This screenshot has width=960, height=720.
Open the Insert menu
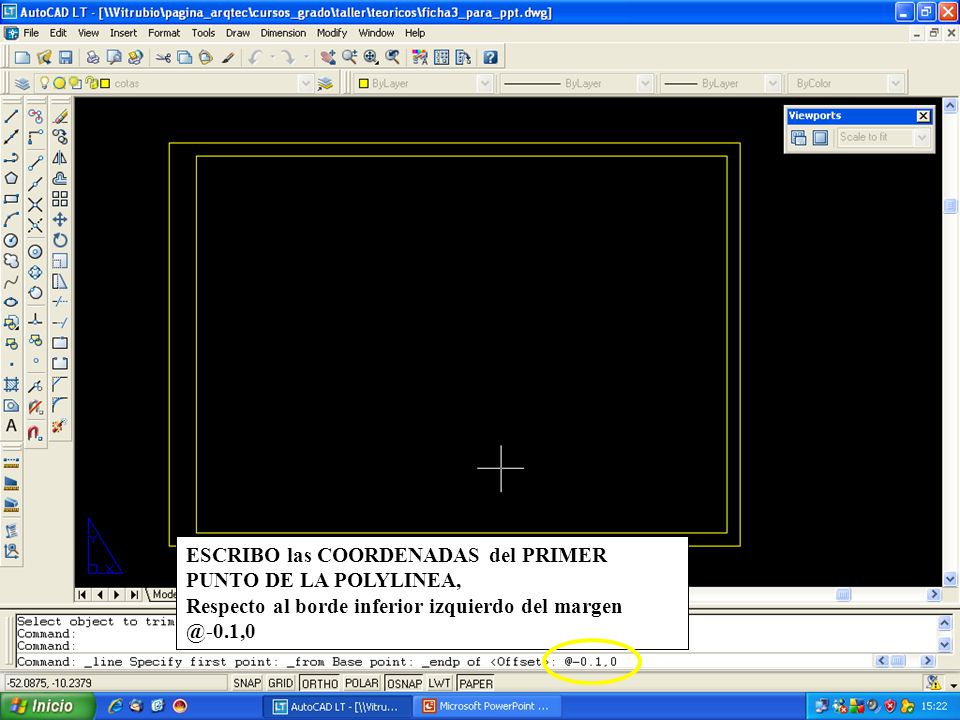coord(123,33)
